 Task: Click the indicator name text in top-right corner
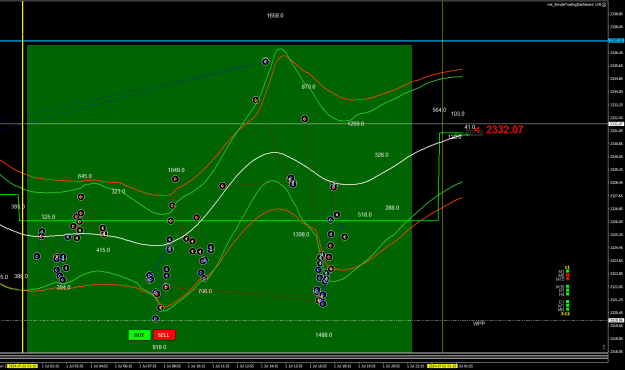pyautogui.click(x=575, y=4)
